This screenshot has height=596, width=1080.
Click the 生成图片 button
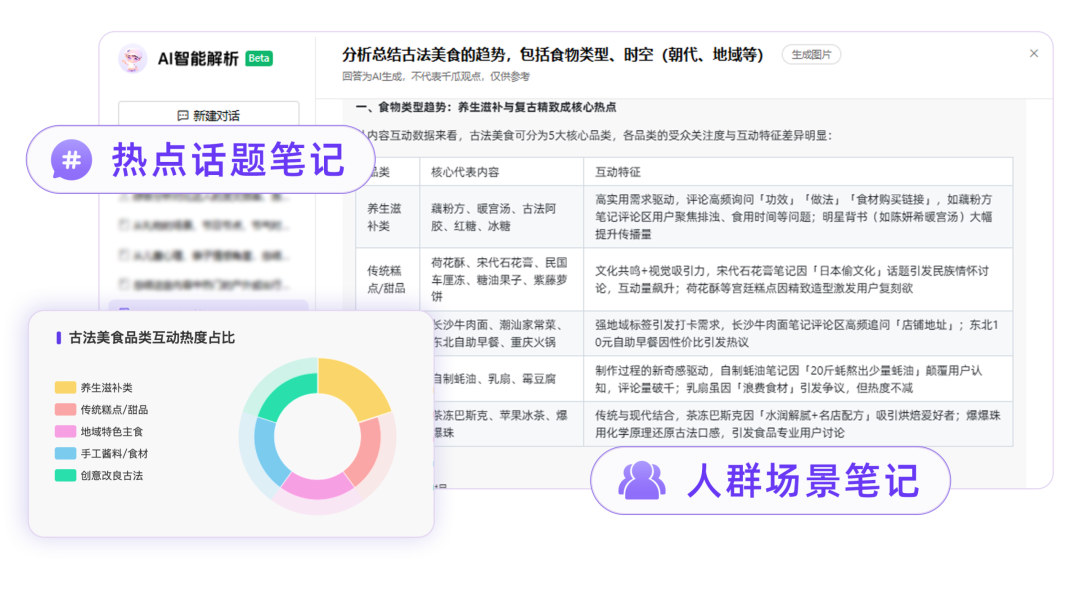(x=811, y=54)
